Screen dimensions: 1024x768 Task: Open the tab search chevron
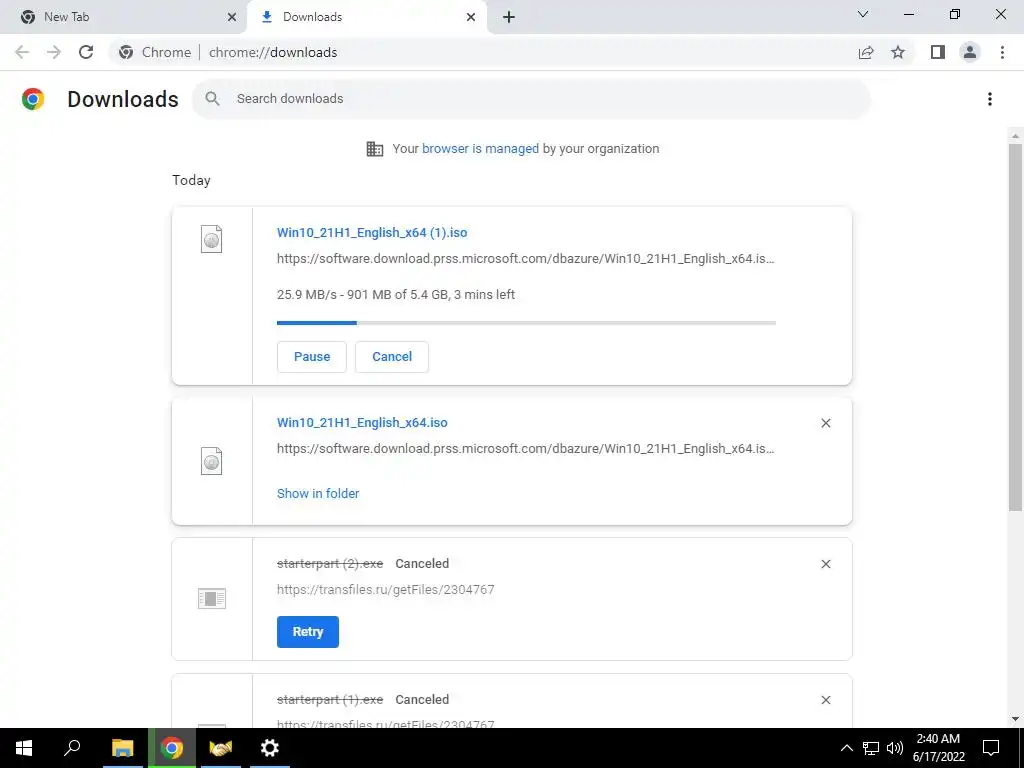click(863, 14)
